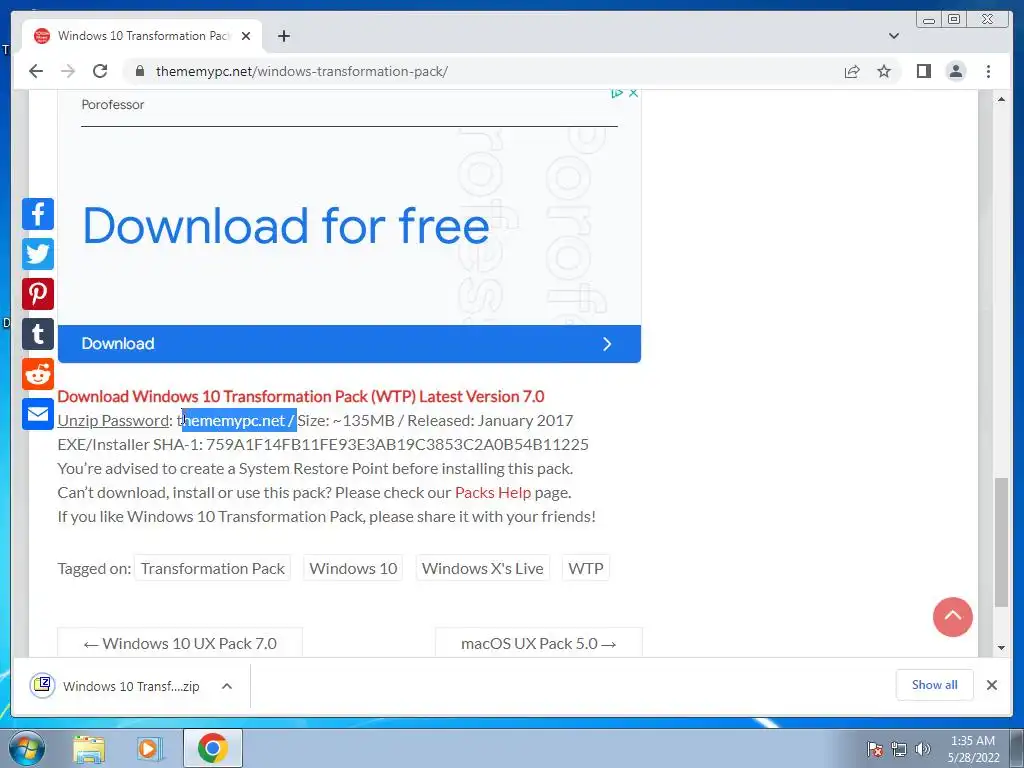1024x768 pixels.
Task: Open downloaded Windows 10 Transf zip
Action: 115,686
